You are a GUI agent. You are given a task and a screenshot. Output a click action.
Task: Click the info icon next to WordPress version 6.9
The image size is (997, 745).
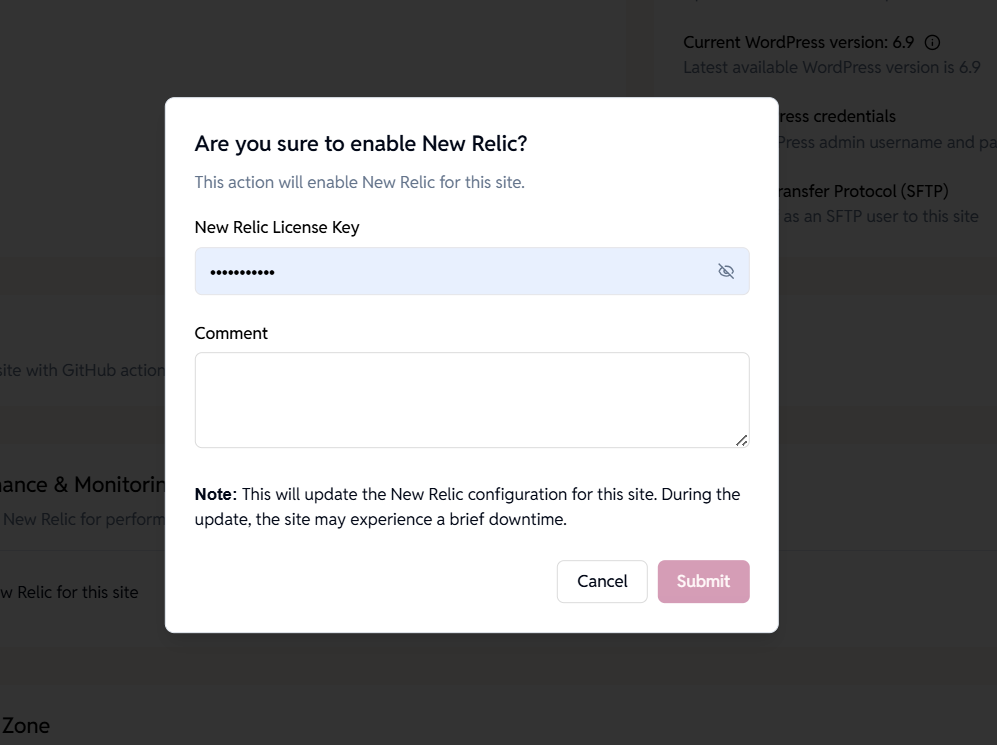click(x=933, y=42)
